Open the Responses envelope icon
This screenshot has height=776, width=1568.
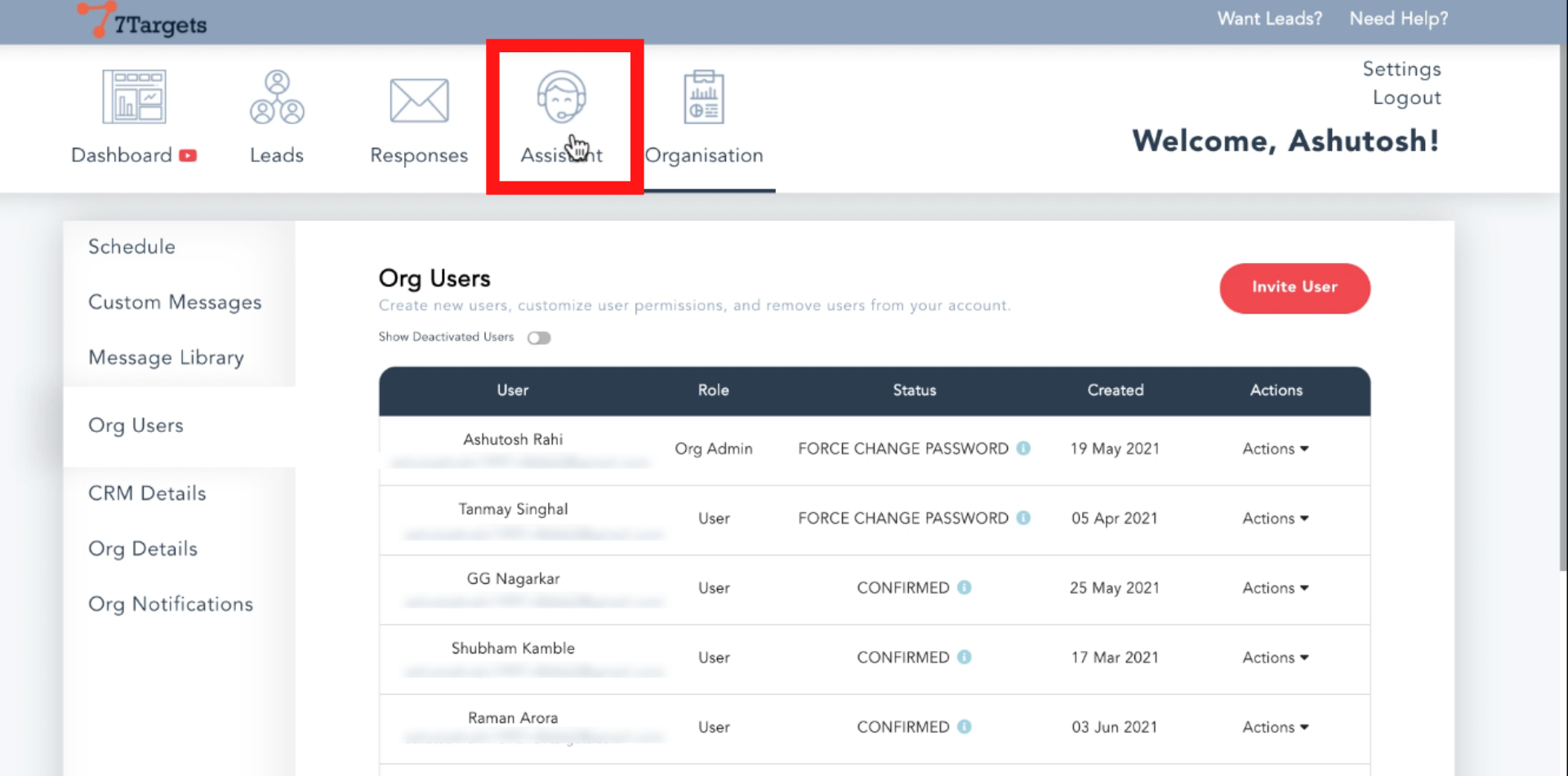[x=419, y=100]
